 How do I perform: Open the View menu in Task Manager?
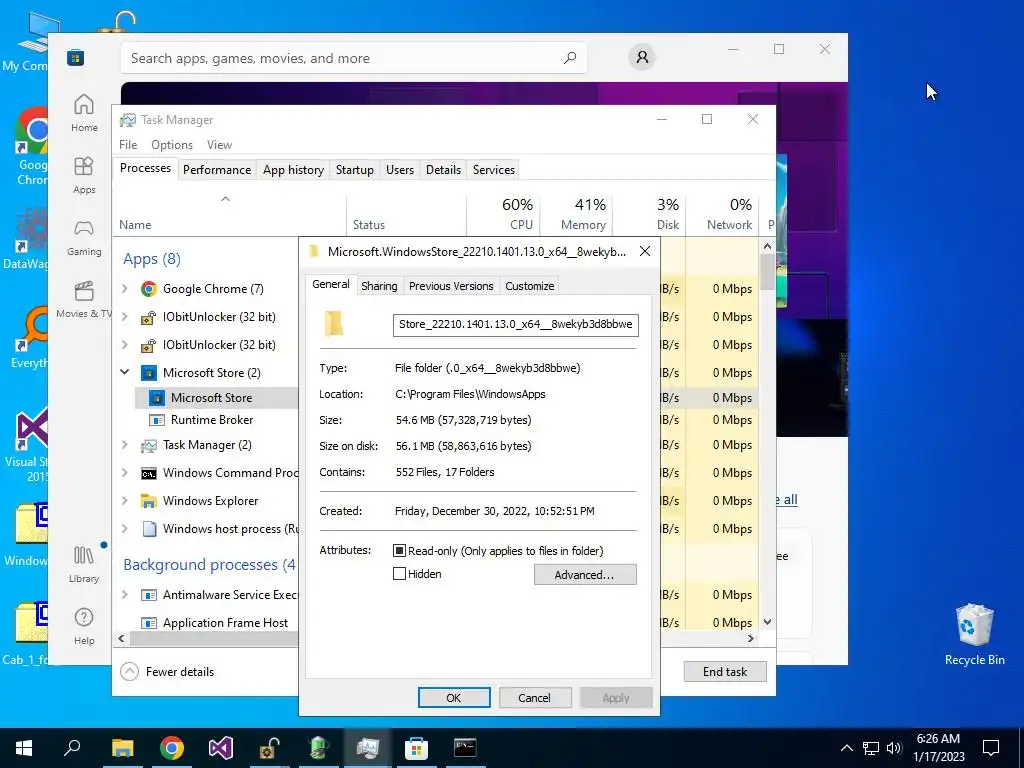[219, 145]
